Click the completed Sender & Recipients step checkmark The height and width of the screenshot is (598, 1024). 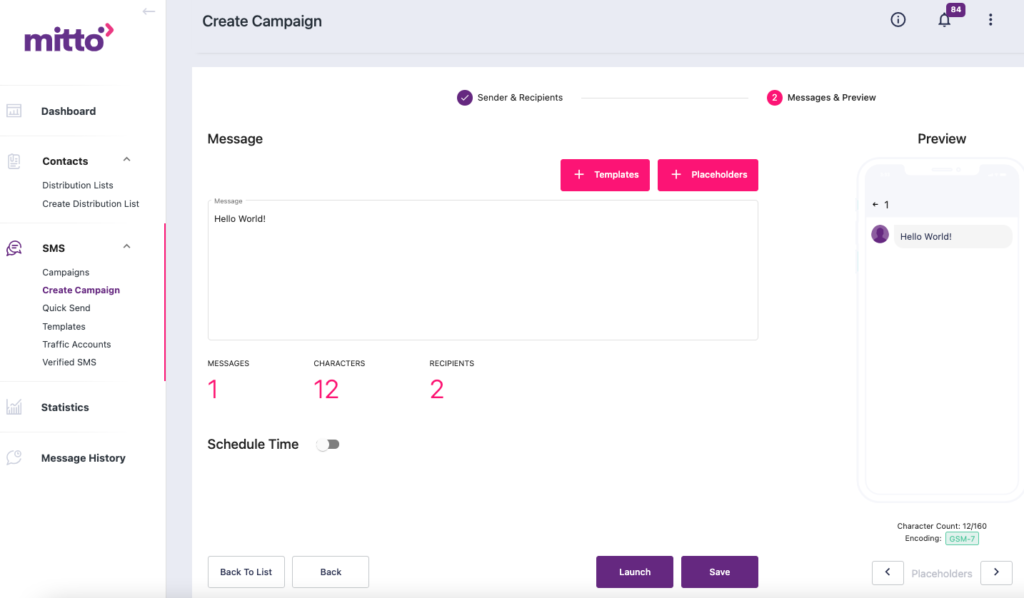coord(464,97)
